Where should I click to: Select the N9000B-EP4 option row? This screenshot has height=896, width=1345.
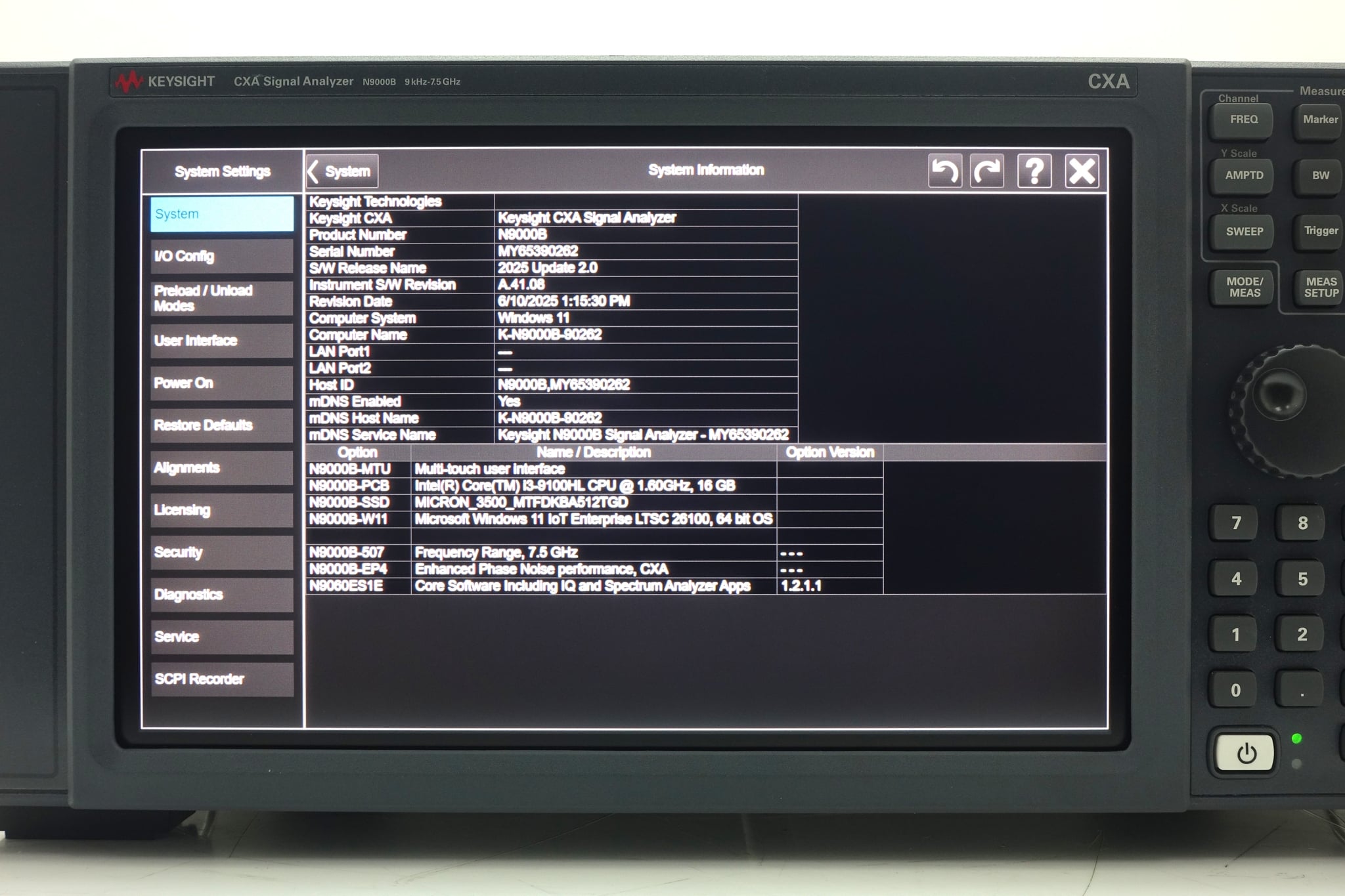[x=594, y=569]
